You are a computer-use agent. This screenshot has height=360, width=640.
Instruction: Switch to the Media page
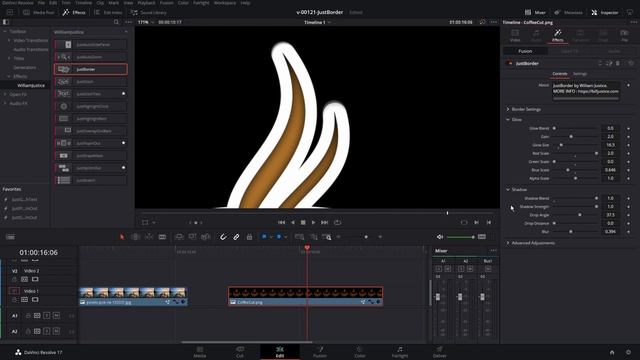pos(200,352)
